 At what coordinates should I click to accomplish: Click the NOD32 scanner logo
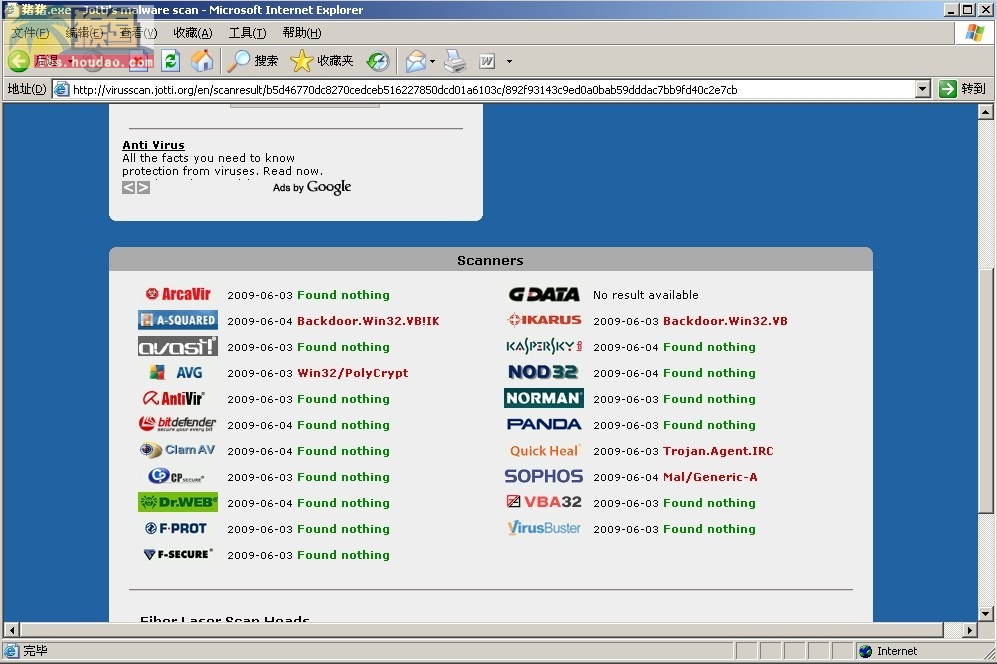(543, 372)
